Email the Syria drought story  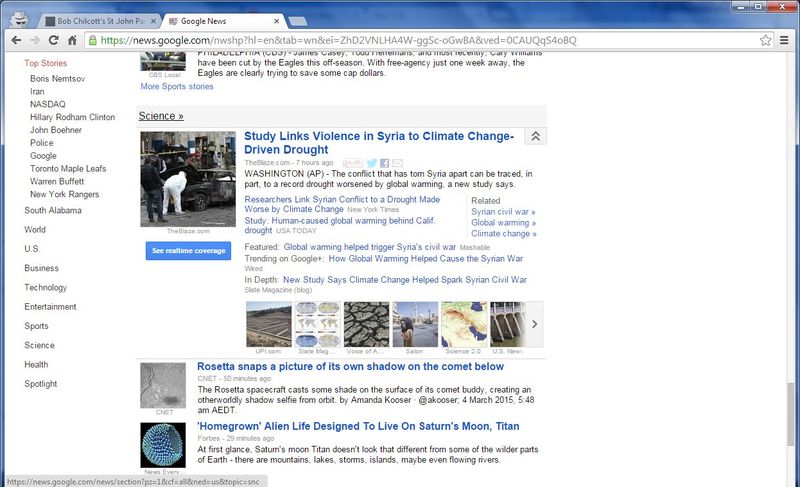pyautogui.click(x=397, y=163)
